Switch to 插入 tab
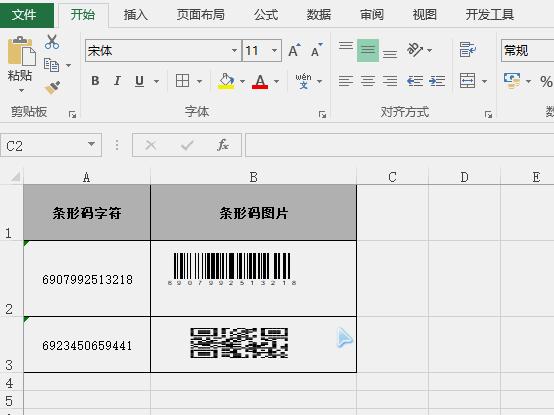554x415 pixels. [x=135, y=15]
